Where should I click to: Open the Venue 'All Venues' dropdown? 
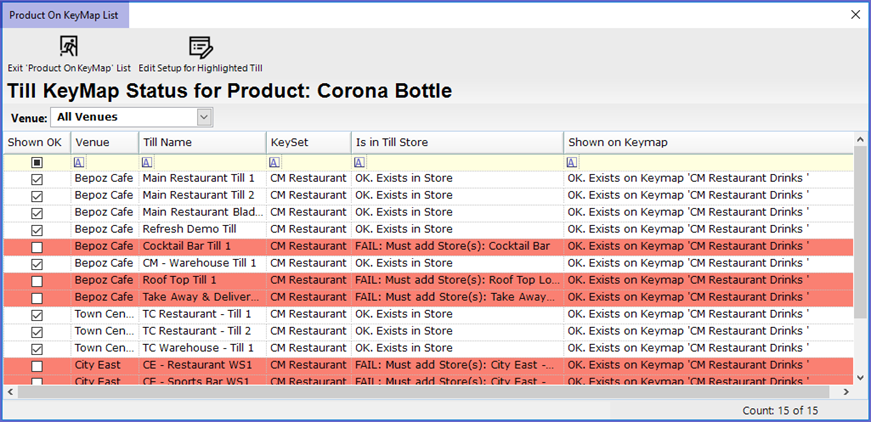204,118
